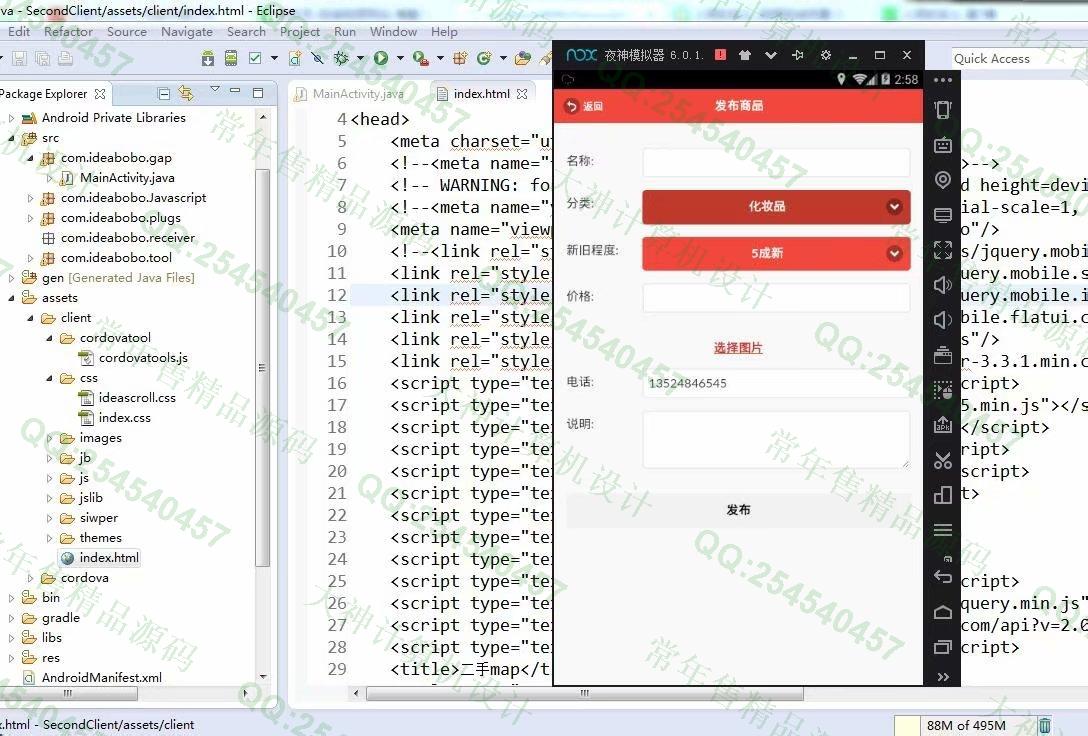Click the garbage collector trash icon

click(1044, 726)
